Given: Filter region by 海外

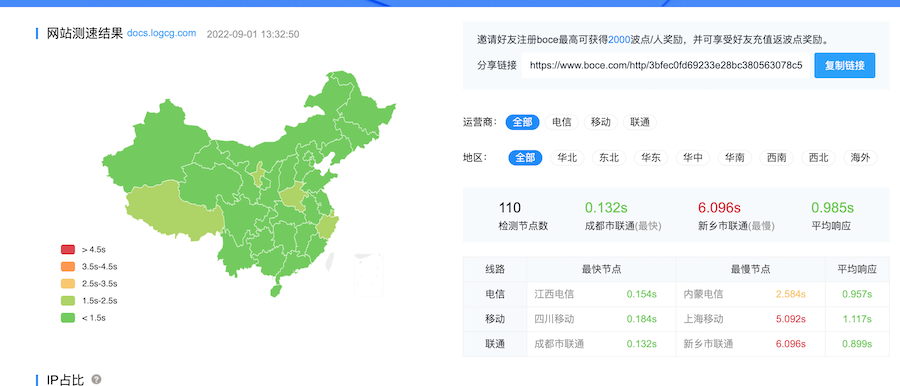Looking at the screenshot, I should point(860,158).
